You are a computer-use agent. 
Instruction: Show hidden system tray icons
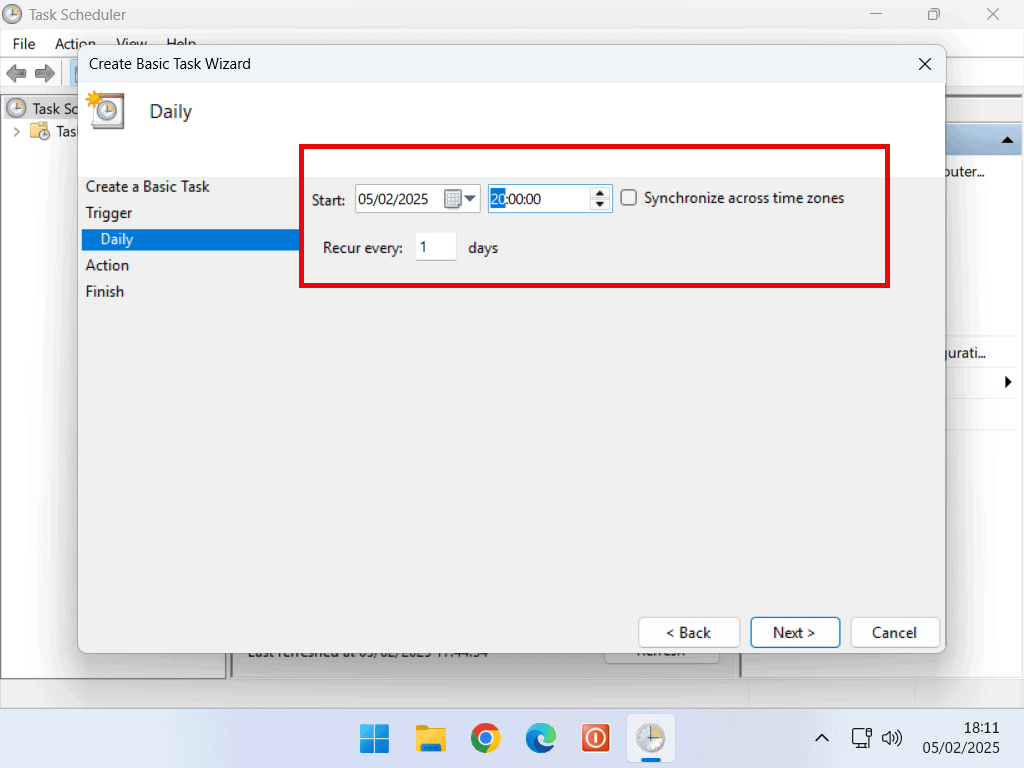pyautogui.click(x=821, y=739)
